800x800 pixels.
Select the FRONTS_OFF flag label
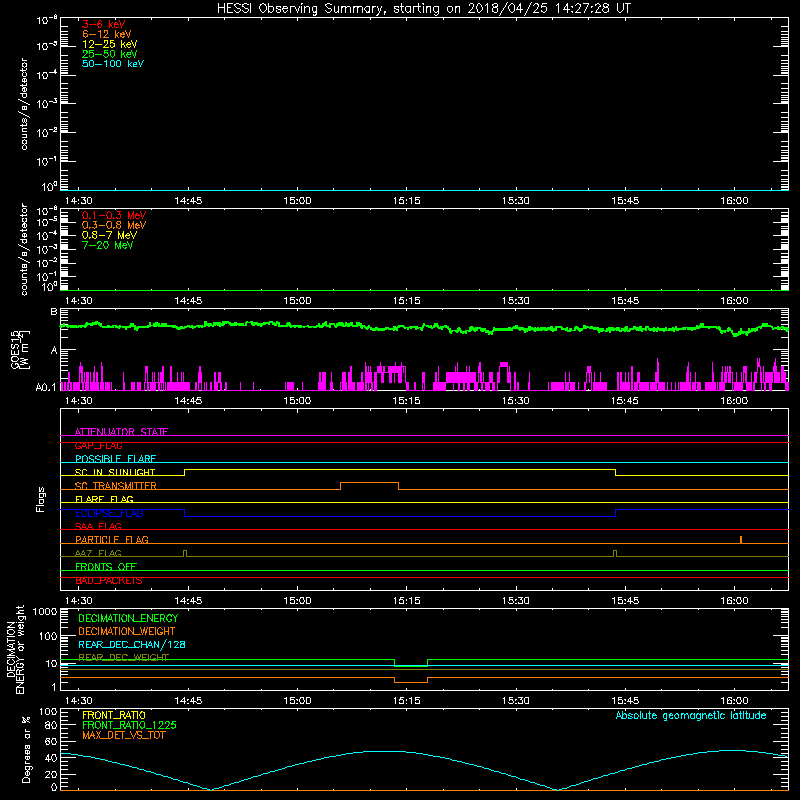click(x=106, y=567)
